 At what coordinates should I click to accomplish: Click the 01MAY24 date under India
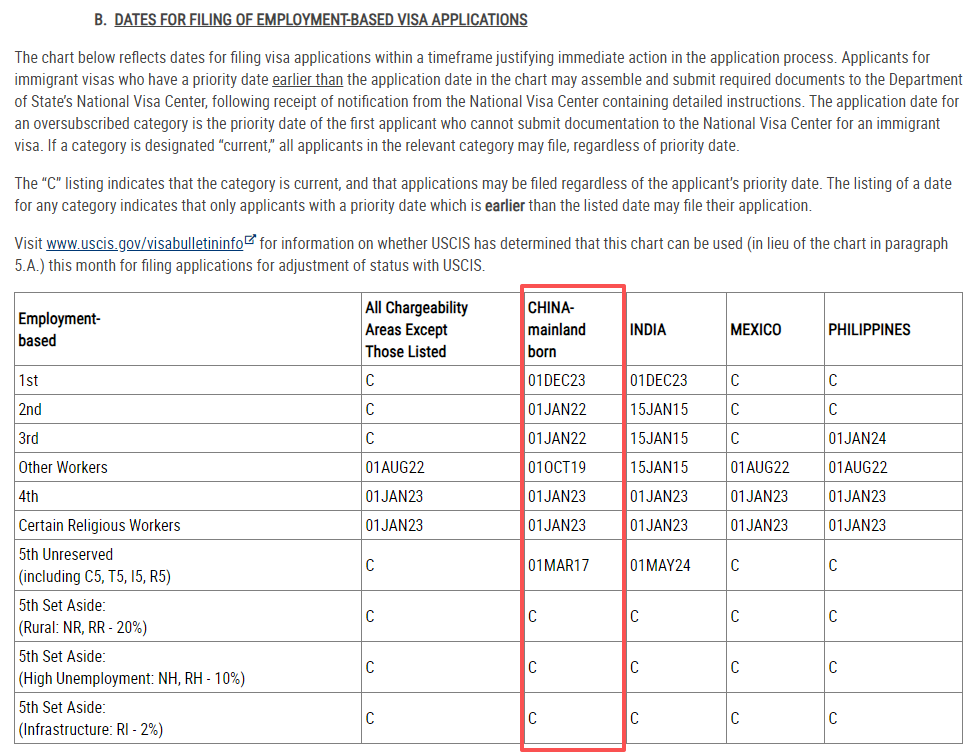click(x=659, y=565)
